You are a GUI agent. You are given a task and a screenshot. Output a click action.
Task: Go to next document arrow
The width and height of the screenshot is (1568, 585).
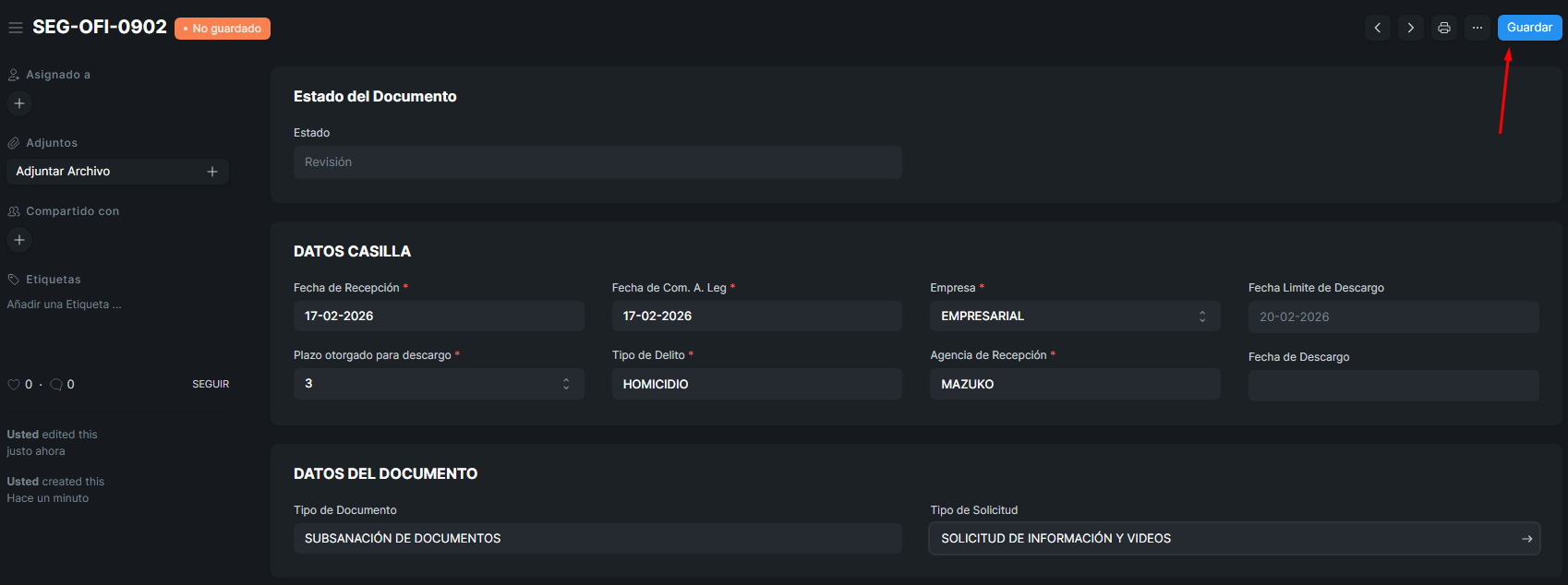(1411, 28)
